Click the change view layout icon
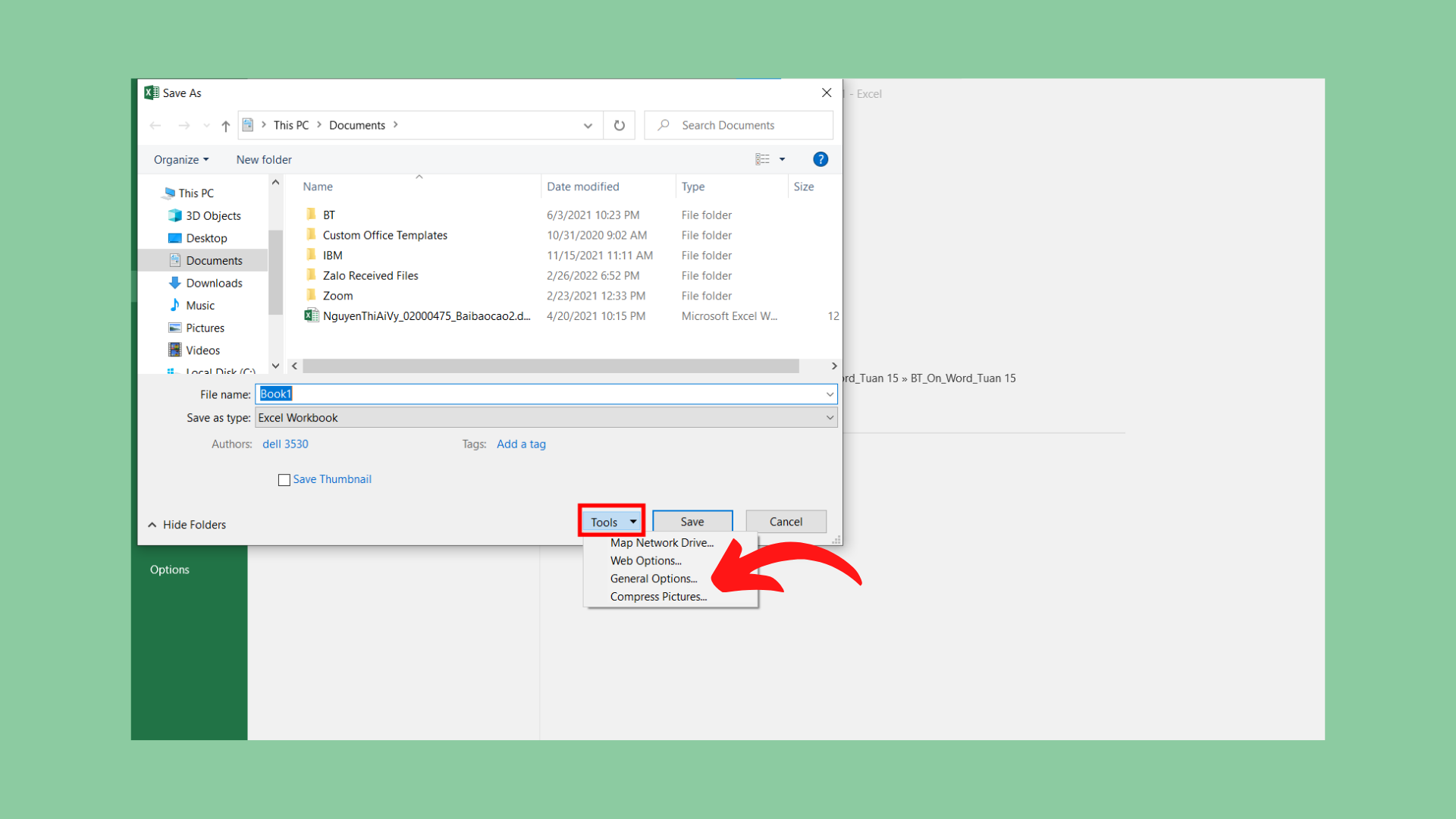This screenshot has height=819, width=1456. click(762, 159)
